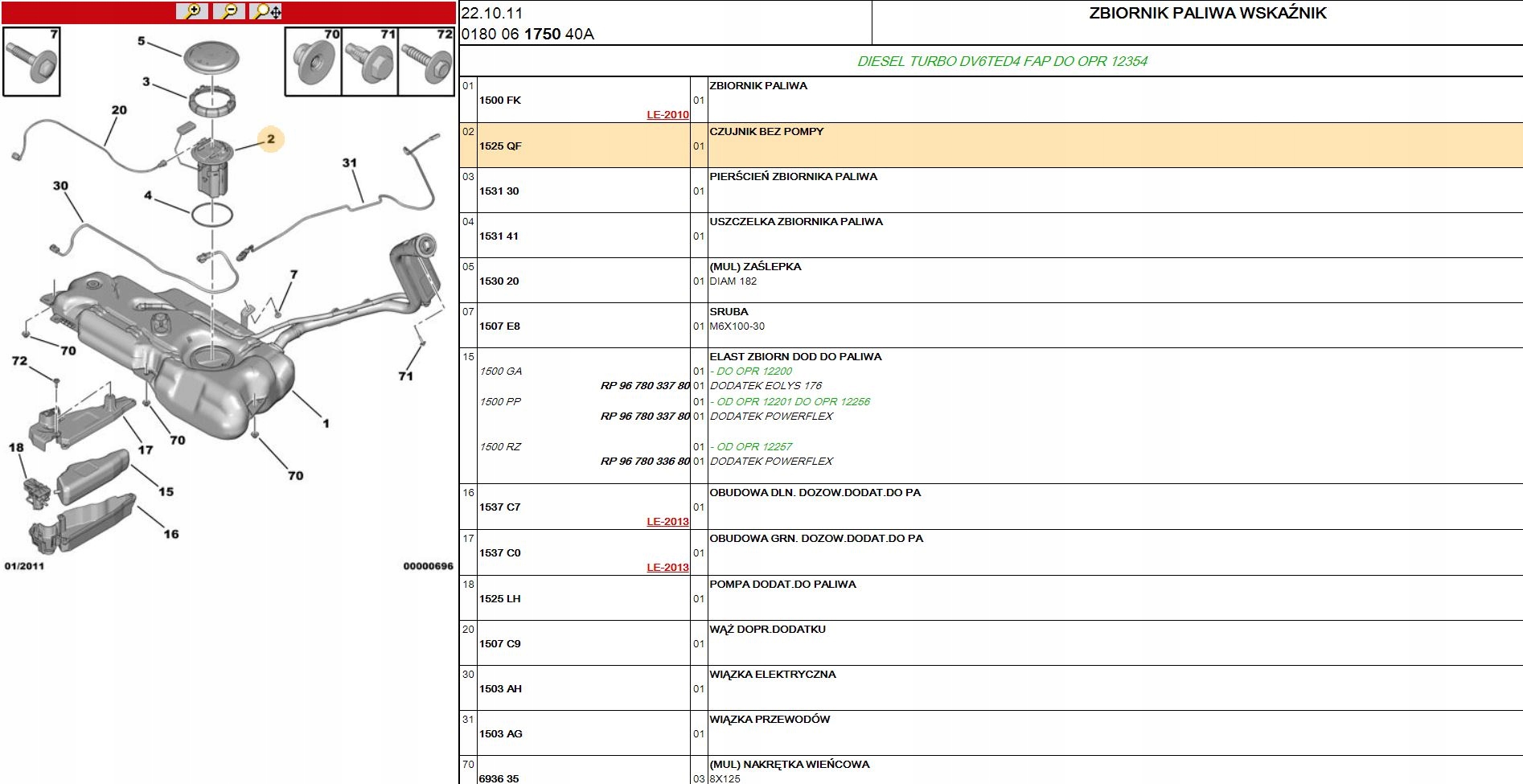This screenshot has width=1523, height=784.
Task: Select callout 4 for the gasket in diagram
Action: pos(148,195)
